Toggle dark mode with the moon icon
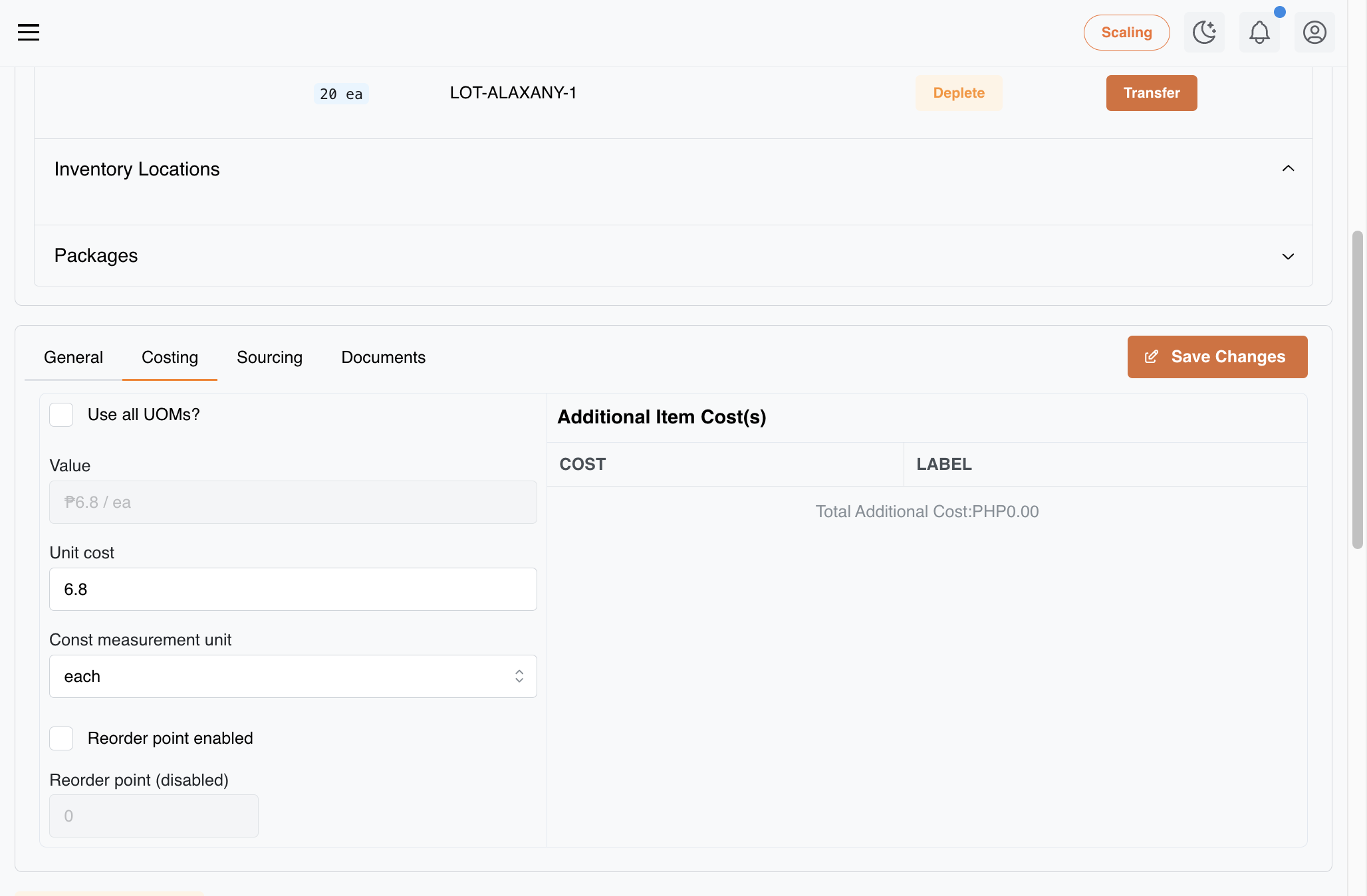 pyautogui.click(x=1204, y=32)
